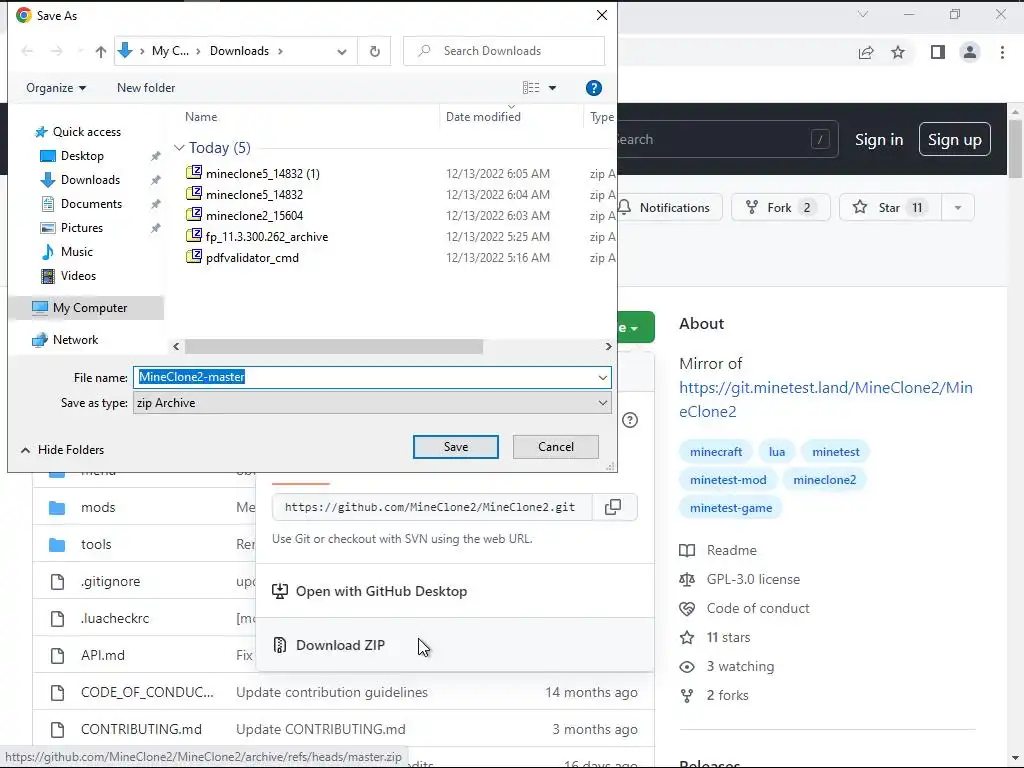Open Chrome three-dot menu

(1002, 52)
